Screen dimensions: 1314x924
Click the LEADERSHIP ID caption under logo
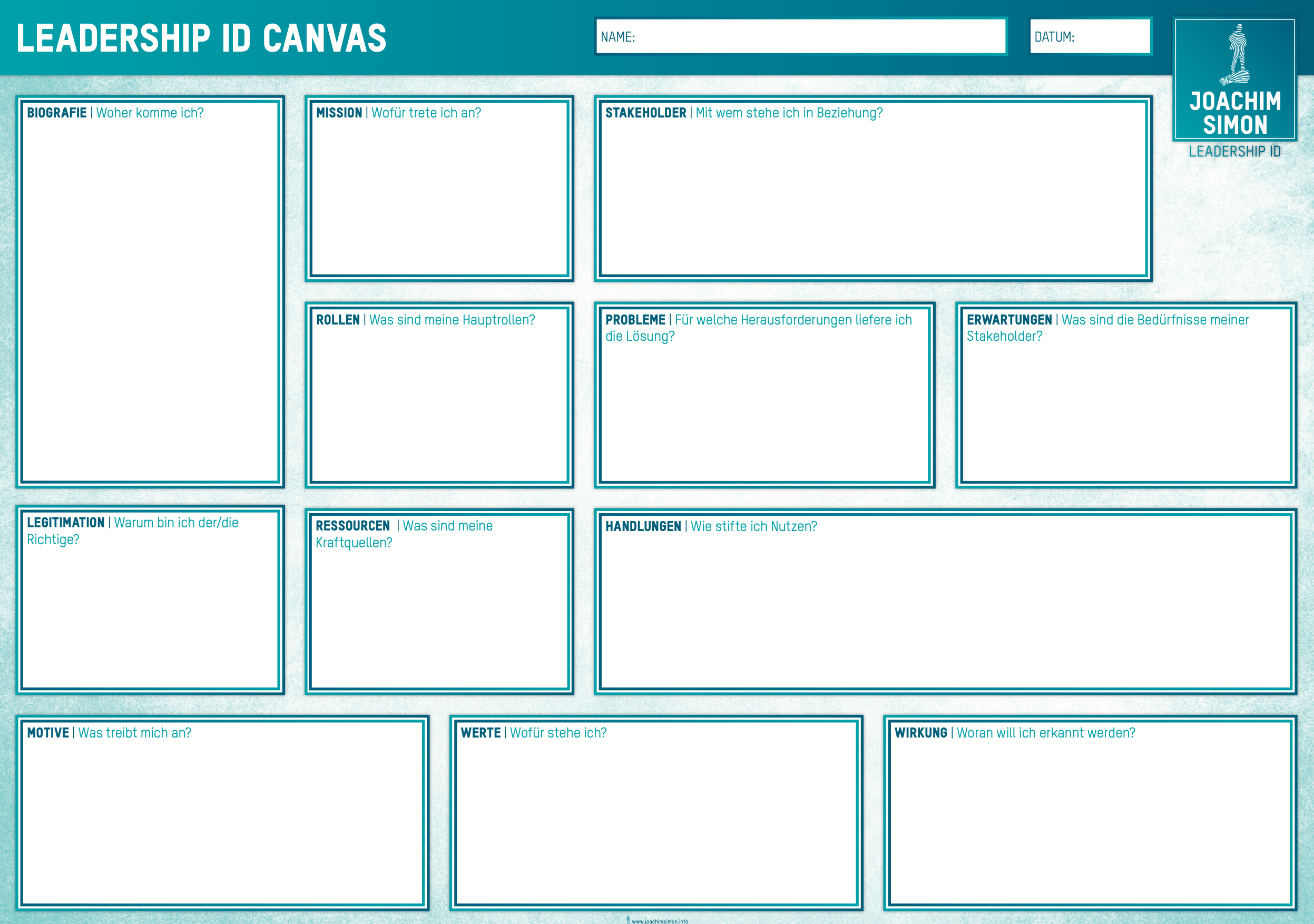coord(1234,152)
